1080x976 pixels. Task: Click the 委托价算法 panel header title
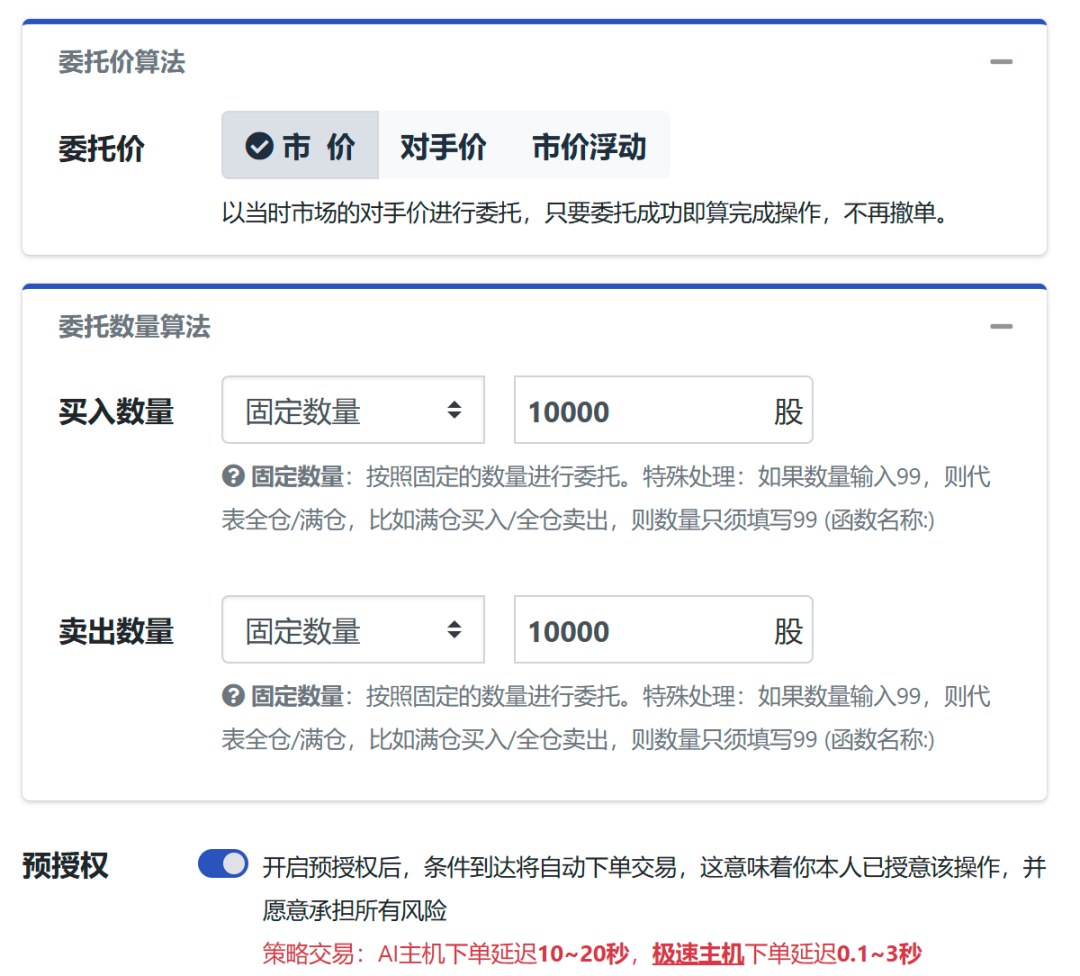pos(122,62)
